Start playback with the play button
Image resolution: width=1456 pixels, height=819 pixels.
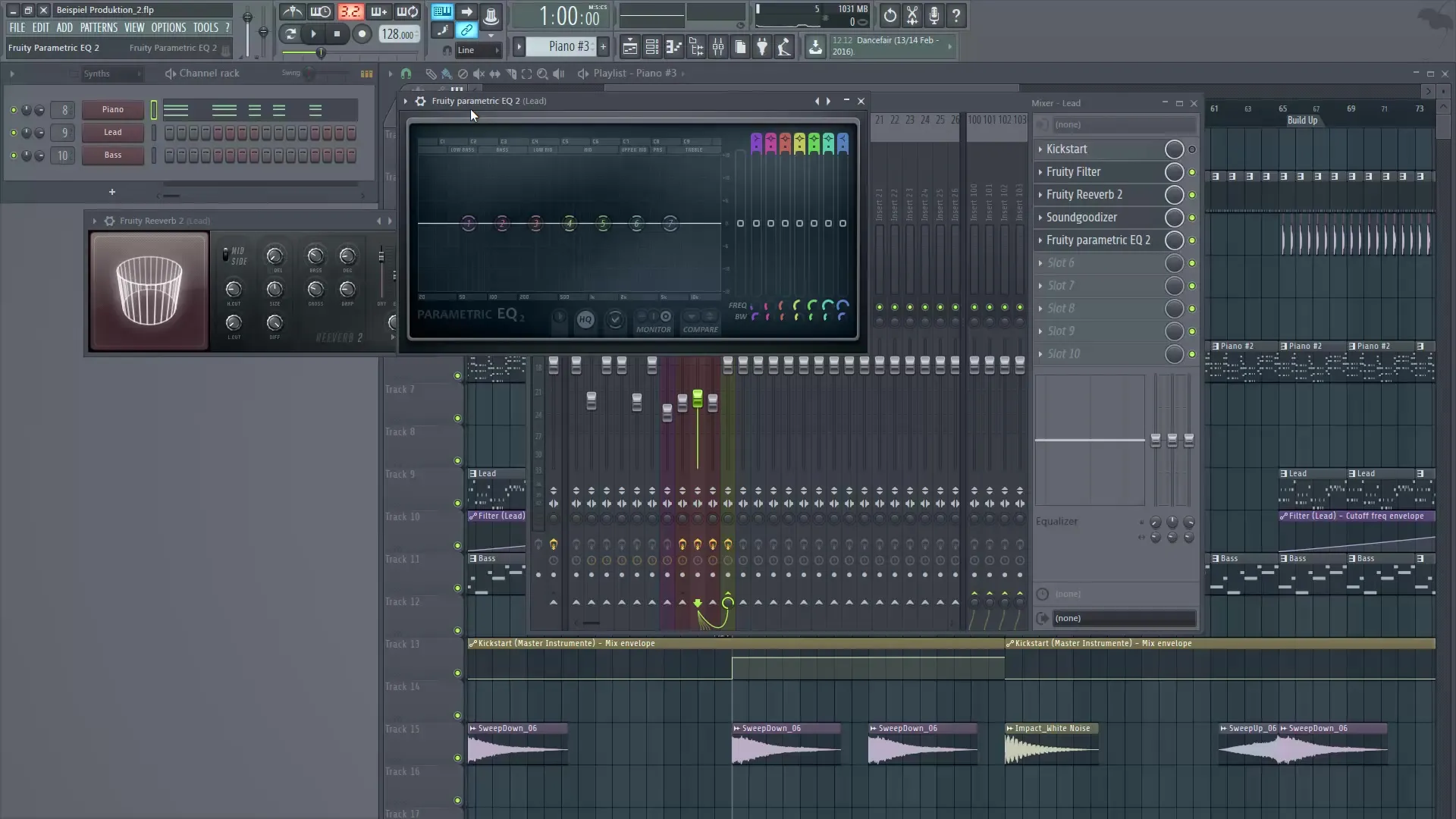[x=313, y=34]
